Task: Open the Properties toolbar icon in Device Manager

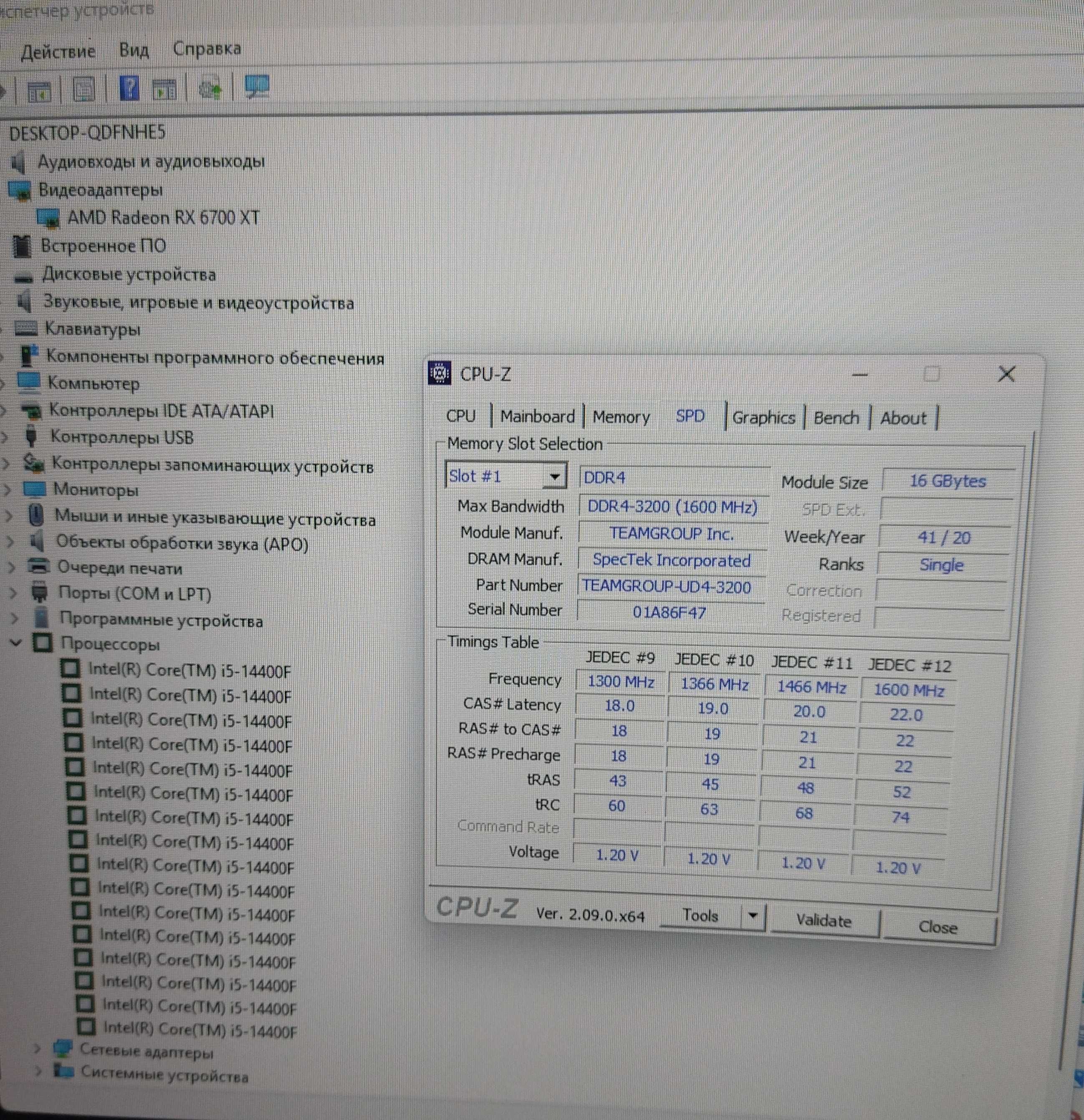Action: coord(83,90)
